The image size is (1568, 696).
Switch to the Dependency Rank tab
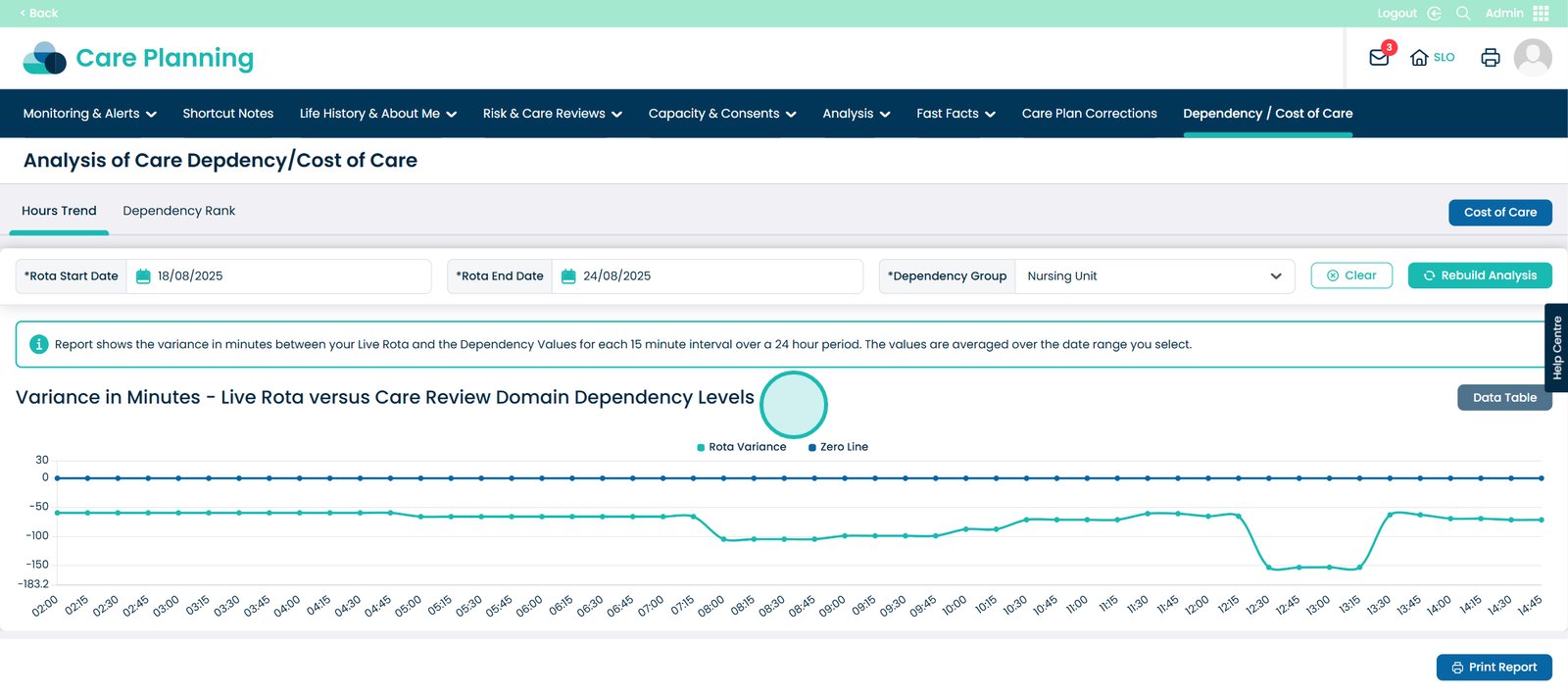click(x=178, y=211)
